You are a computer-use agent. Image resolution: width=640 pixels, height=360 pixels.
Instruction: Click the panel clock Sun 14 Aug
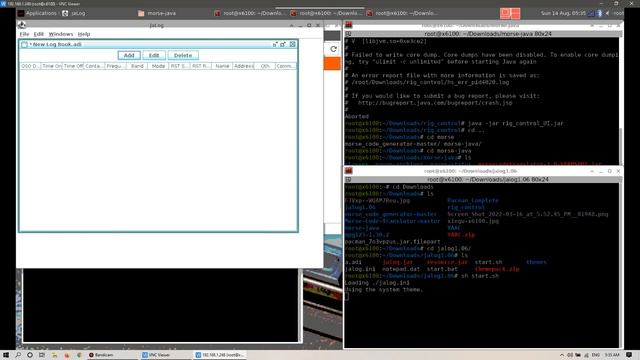point(563,13)
